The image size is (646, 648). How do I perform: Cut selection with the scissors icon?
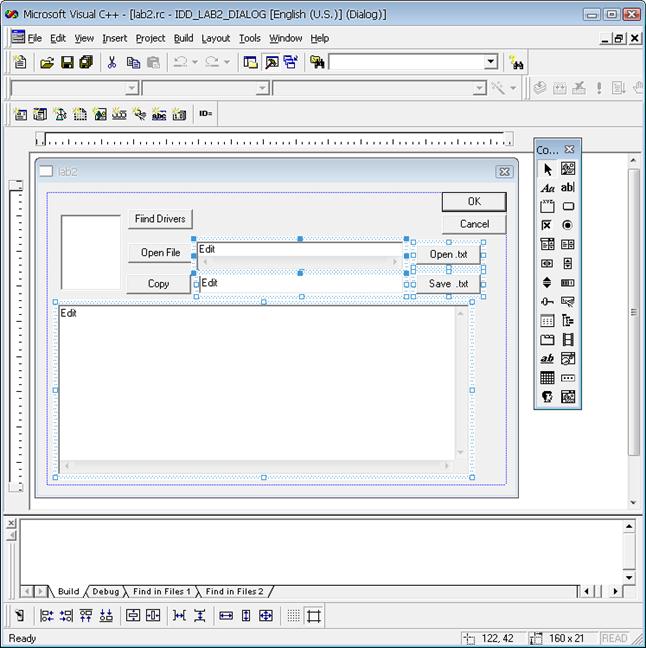pyautogui.click(x=112, y=62)
